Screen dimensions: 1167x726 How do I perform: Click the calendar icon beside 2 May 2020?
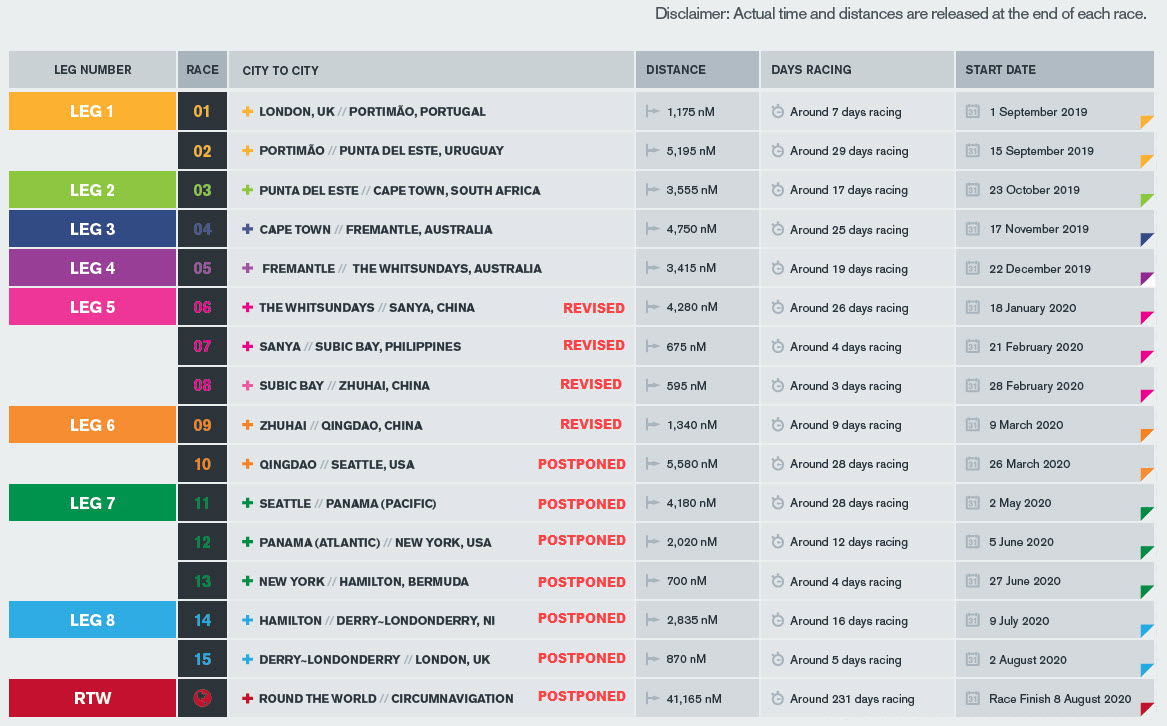(x=972, y=503)
